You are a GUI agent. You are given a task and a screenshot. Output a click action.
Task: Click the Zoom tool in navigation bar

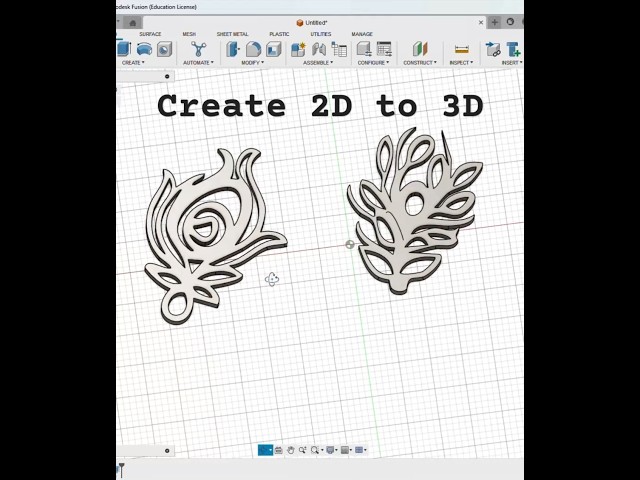pos(302,450)
